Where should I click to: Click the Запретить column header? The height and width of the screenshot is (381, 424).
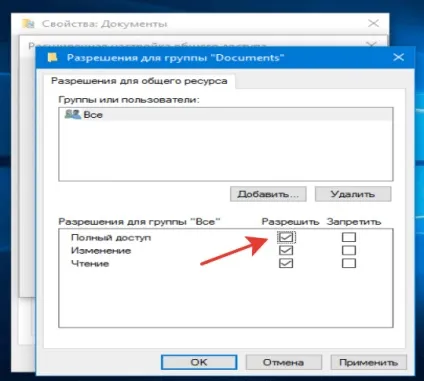(354, 222)
